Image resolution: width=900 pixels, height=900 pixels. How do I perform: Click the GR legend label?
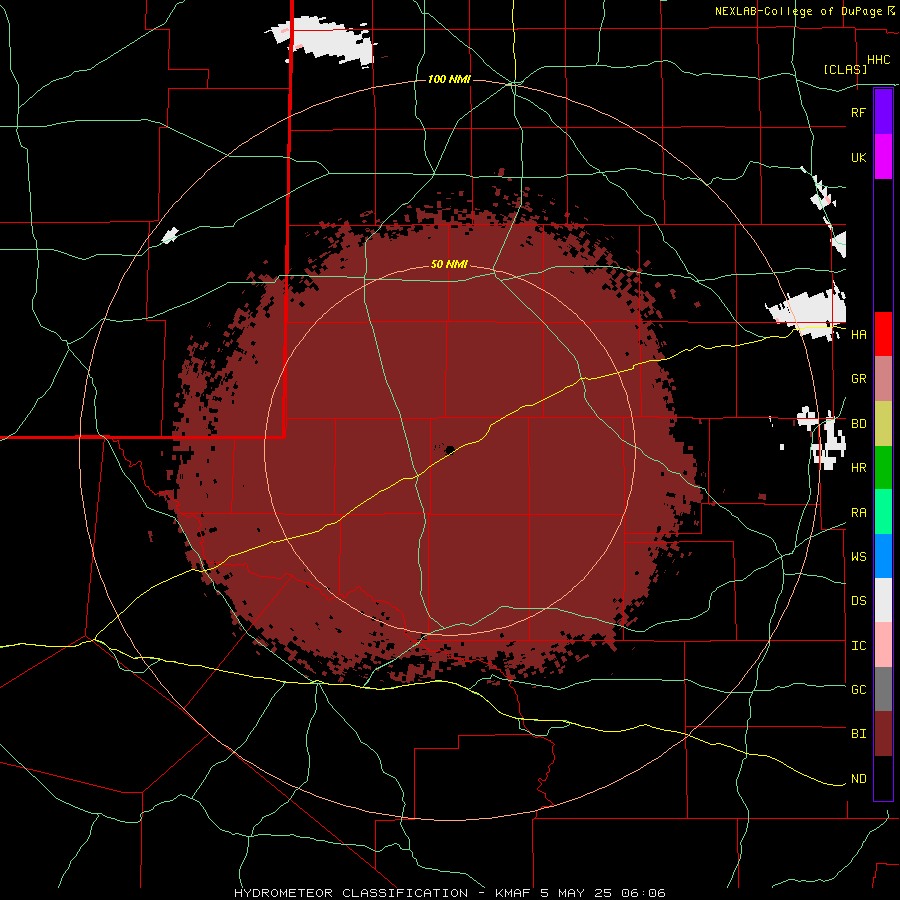[858, 379]
